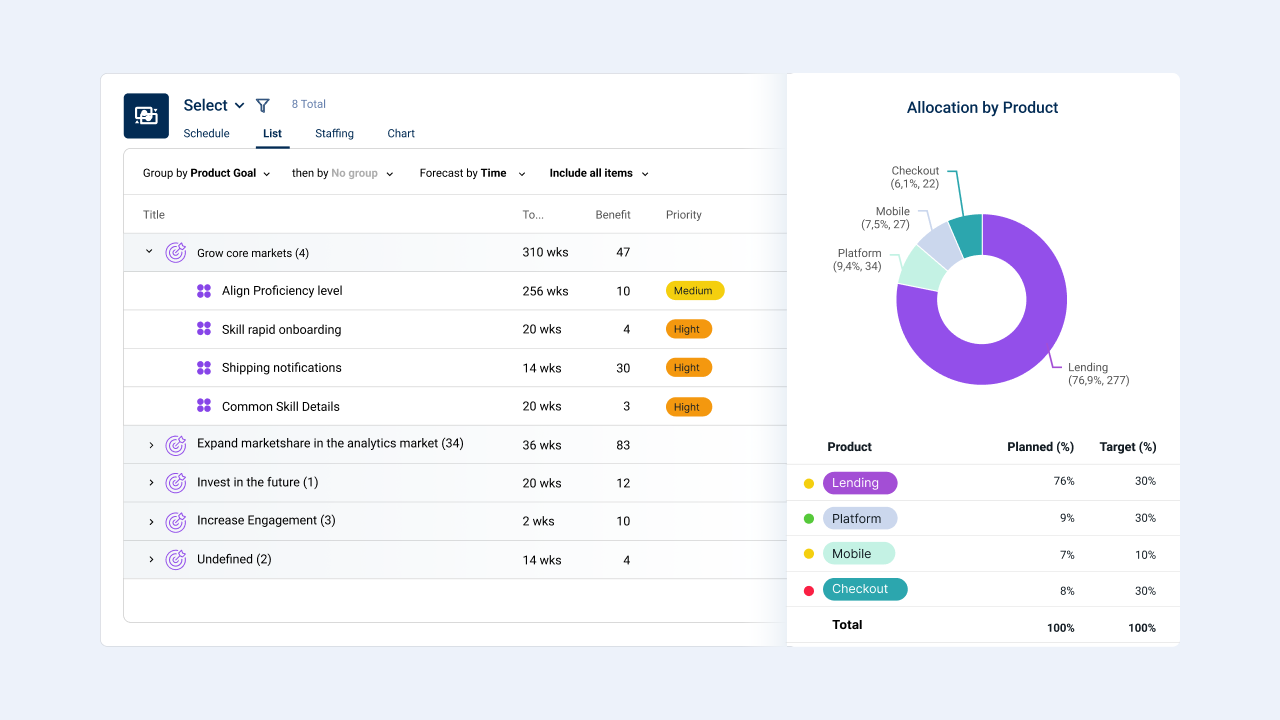1280x720 pixels.
Task: Click the Shipping notifications item icon
Action: click(x=204, y=368)
